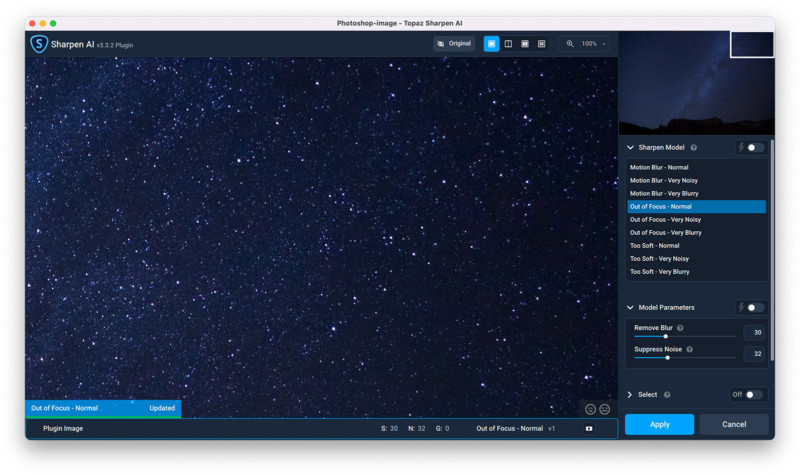Viewport: 800px width, 475px height.
Task: Click the happy face feedback icon
Action: pos(591,409)
